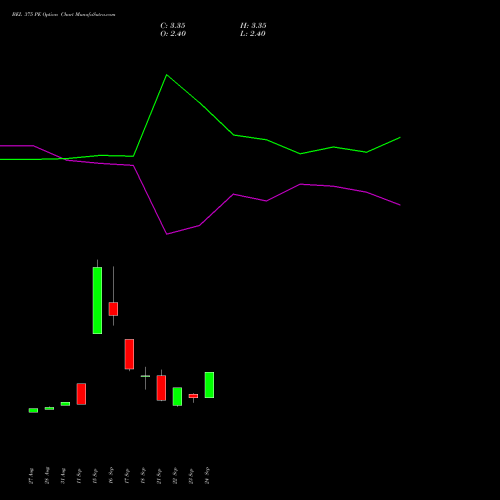500x500 pixels.
Task: Click the first small green candle for 27 Aug
Action: [x=33, y=410]
